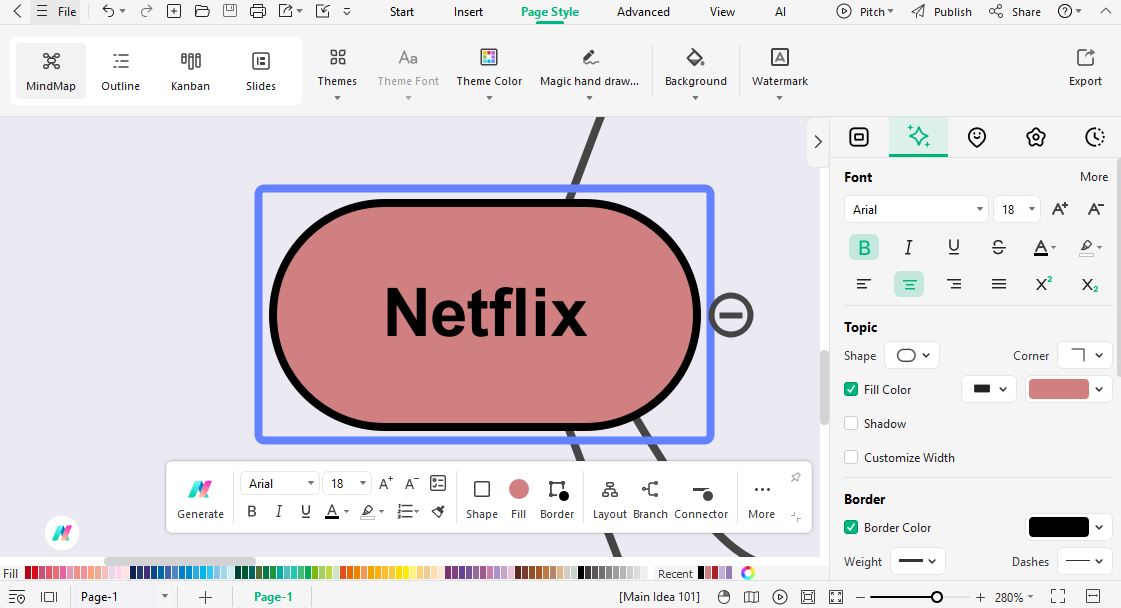Open Branch options in floating toolbar
1121x608 pixels.
pos(650,499)
